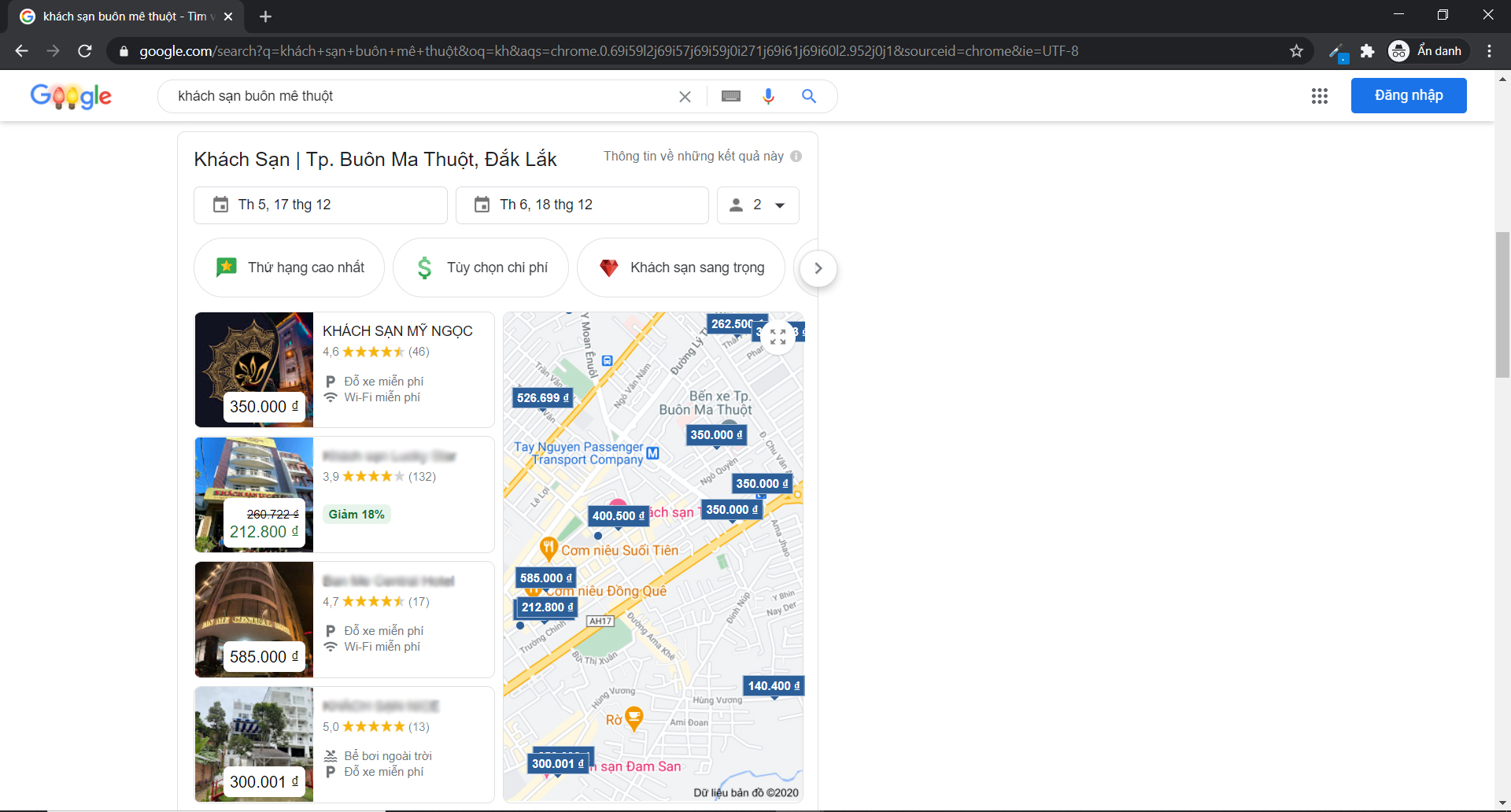Select Tùy chọn chi phí filter
Viewport: 1511px width, 812px height.
click(481, 268)
